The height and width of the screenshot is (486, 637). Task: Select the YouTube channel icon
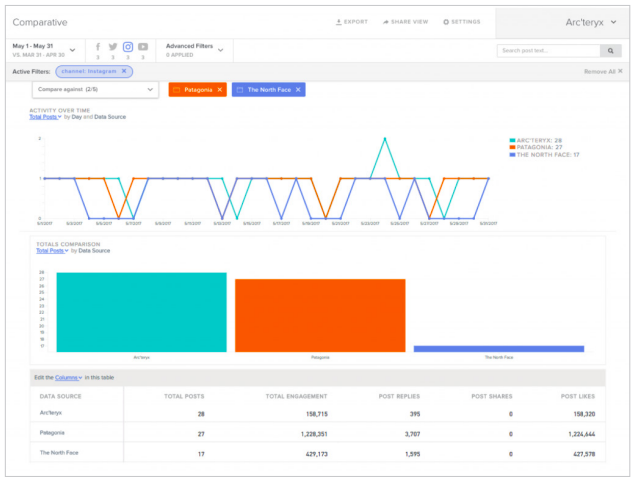click(x=143, y=47)
